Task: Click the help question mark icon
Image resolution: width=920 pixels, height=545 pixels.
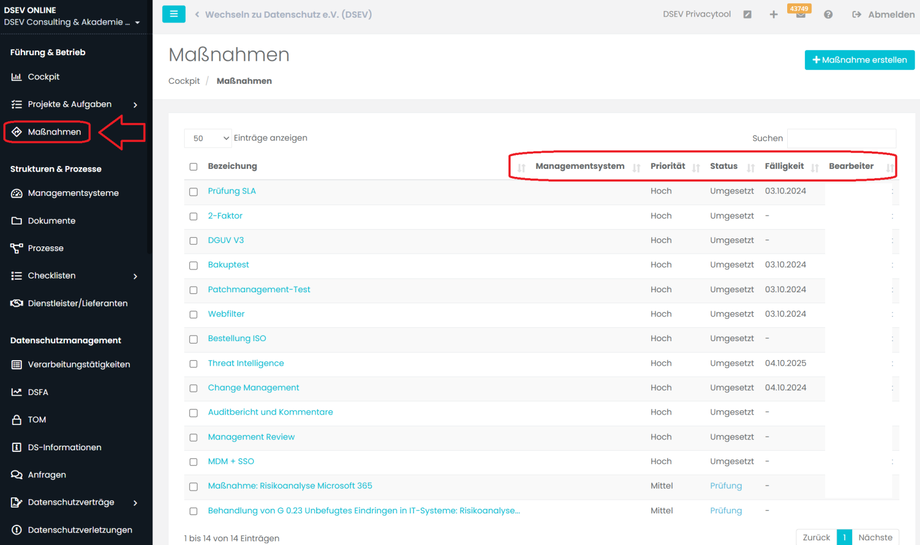Action: (x=828, y=15)
